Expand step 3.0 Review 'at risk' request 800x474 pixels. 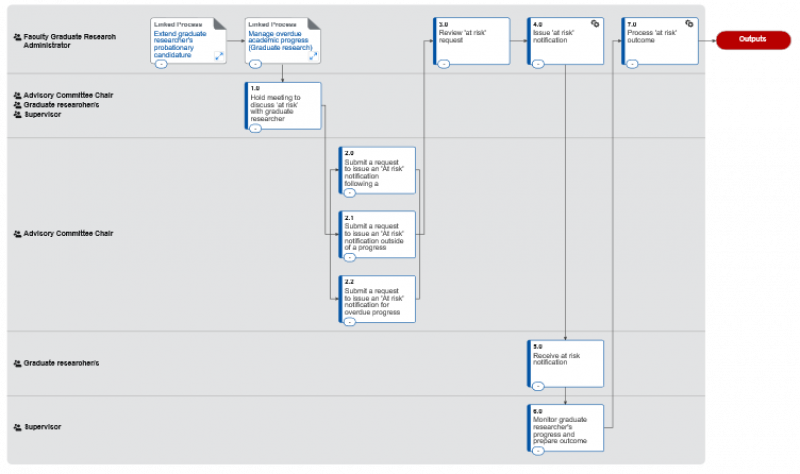pos(444,64)
